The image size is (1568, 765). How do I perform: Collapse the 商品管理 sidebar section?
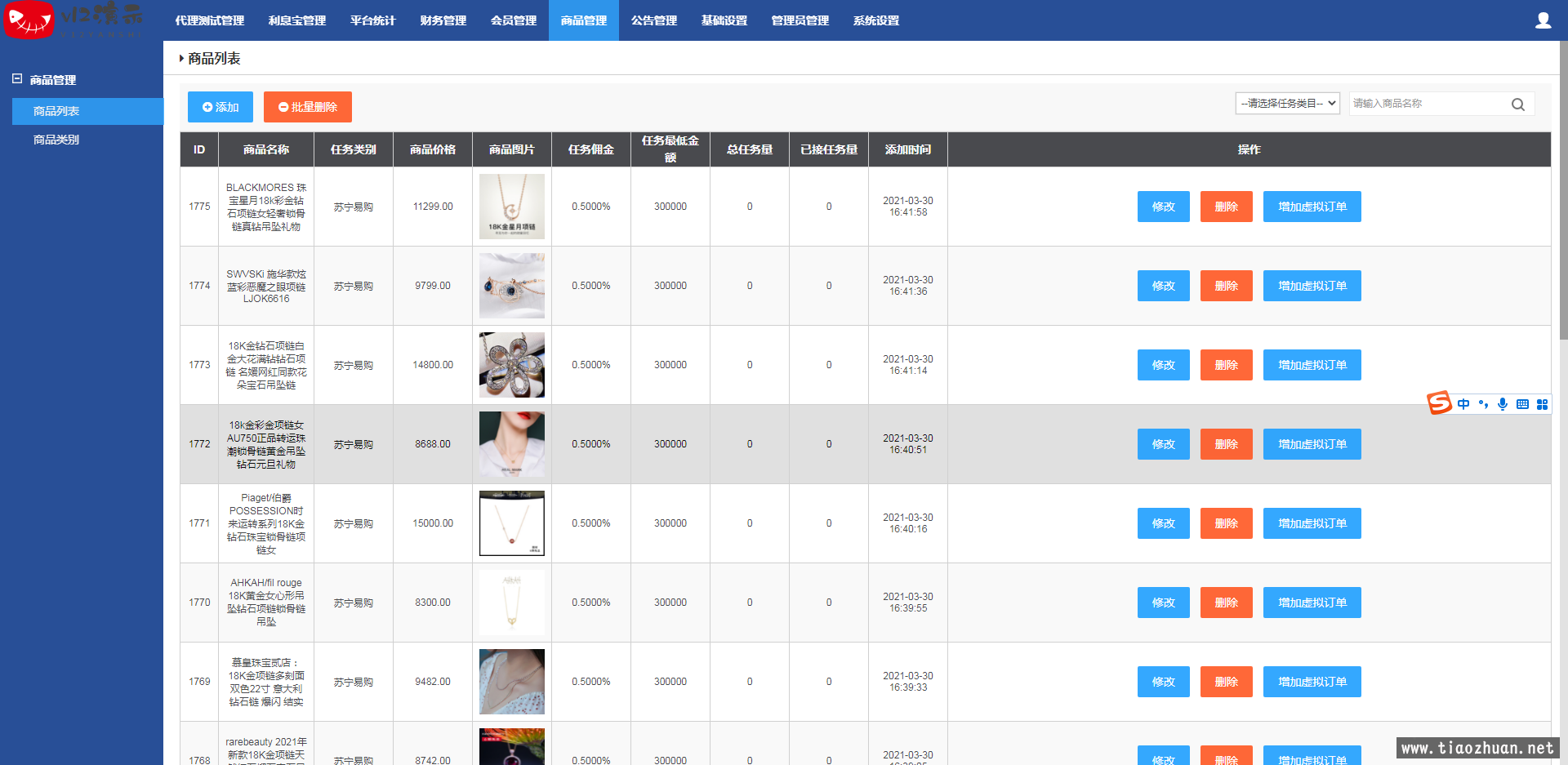(17, 79)
